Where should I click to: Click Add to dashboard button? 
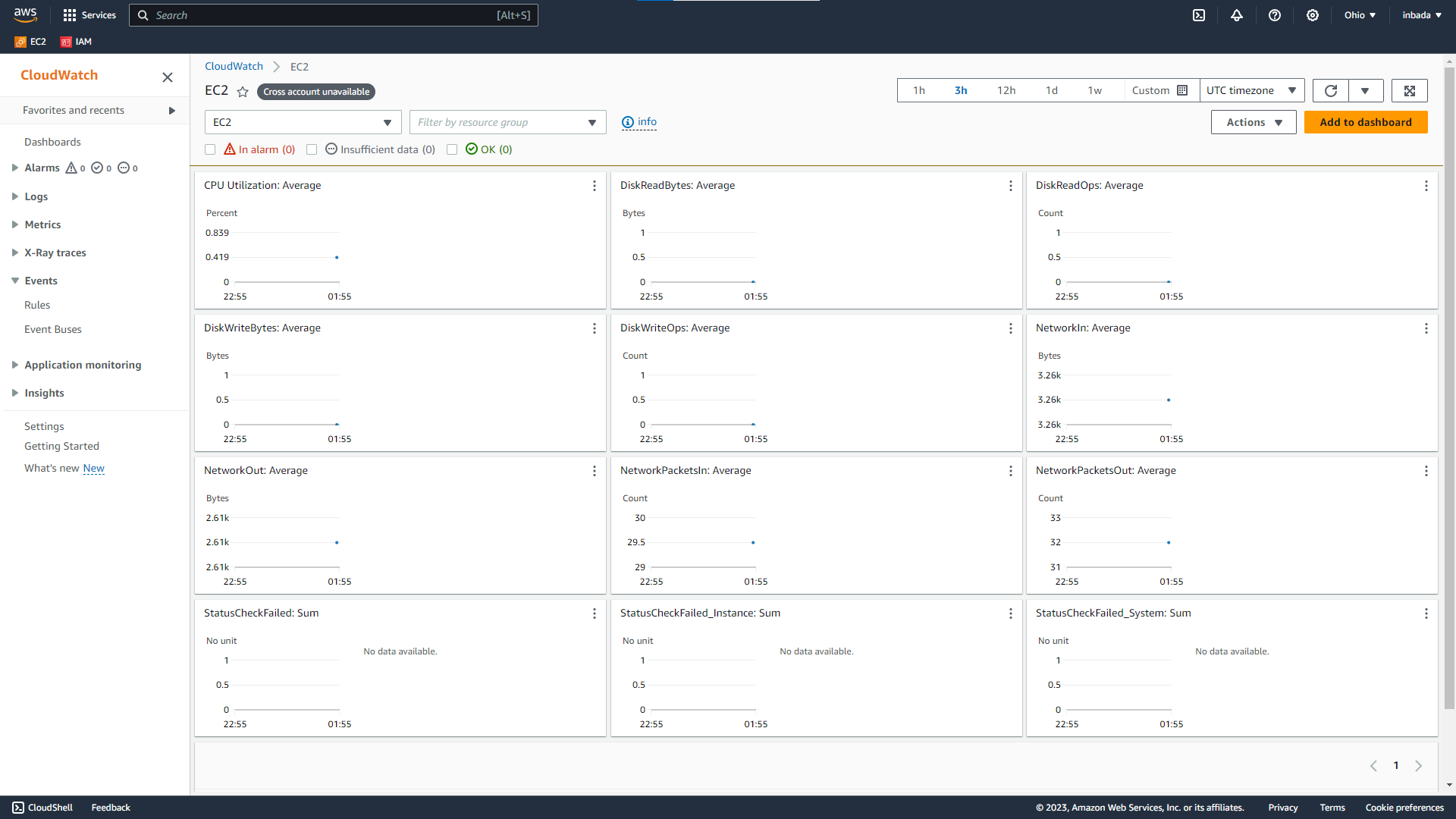click(x=1366, y=122)
